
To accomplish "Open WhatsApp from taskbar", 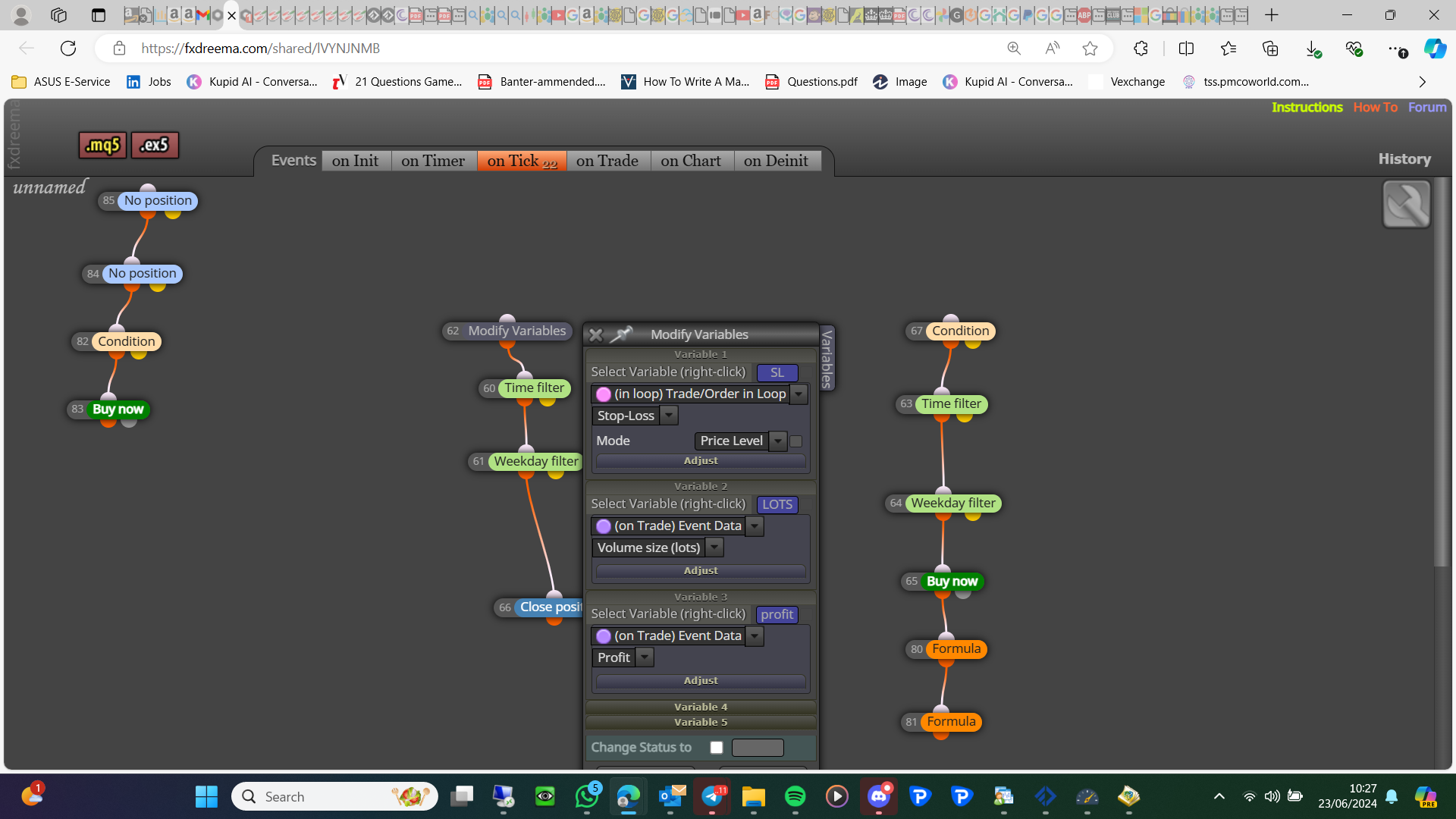I will pos(587,796).
